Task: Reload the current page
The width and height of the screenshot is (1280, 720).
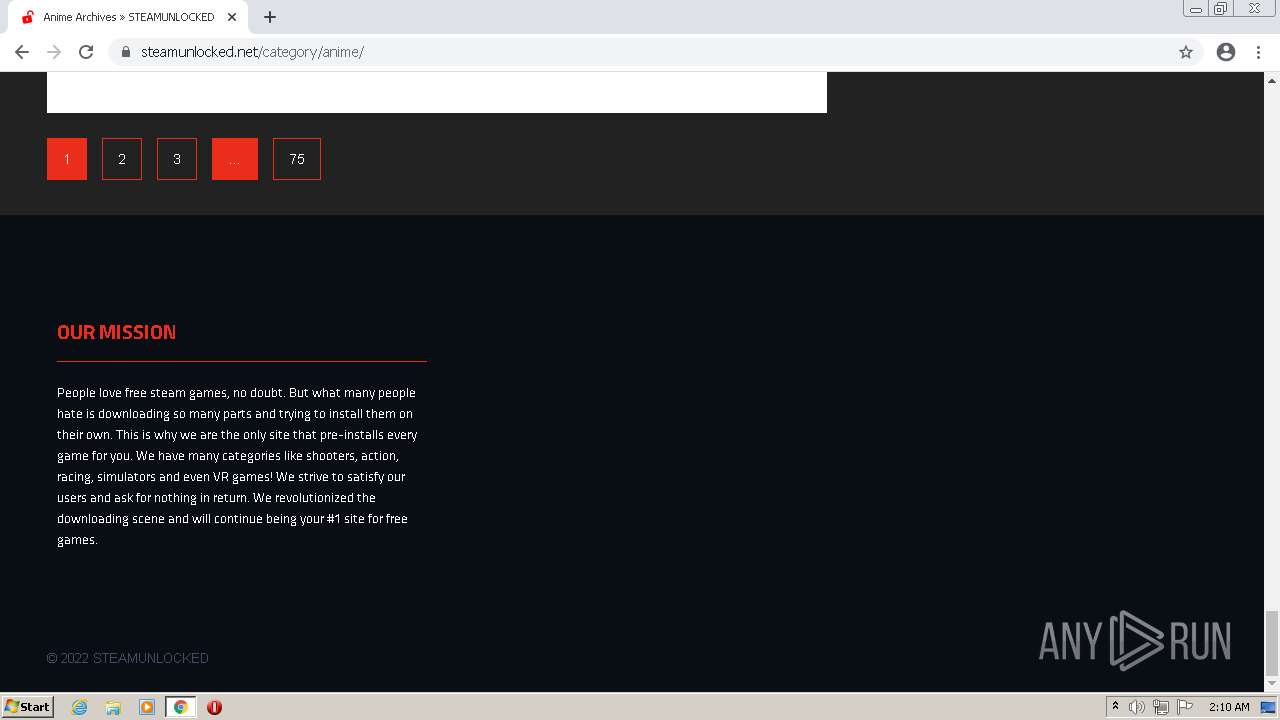Action: pos(86,52)
